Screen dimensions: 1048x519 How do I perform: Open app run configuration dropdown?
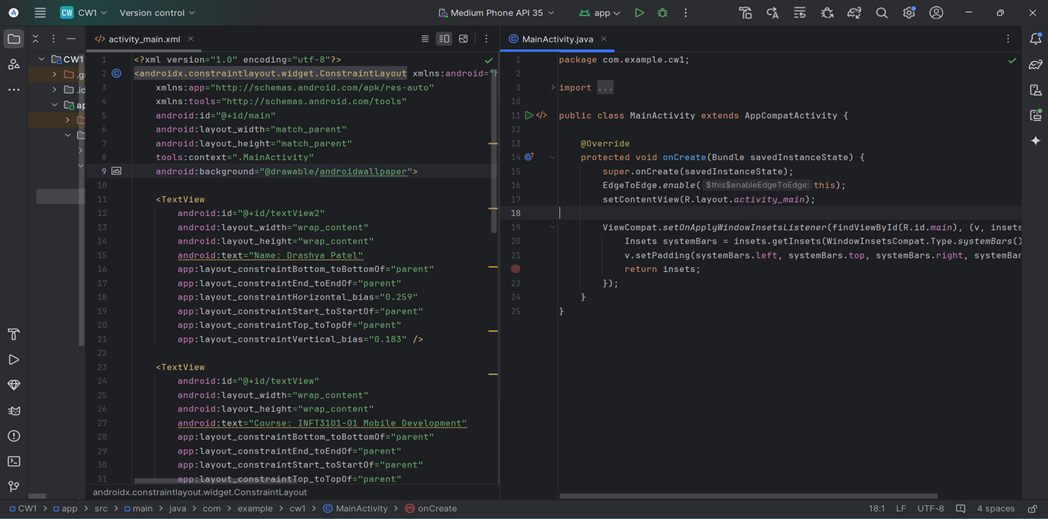600,13
